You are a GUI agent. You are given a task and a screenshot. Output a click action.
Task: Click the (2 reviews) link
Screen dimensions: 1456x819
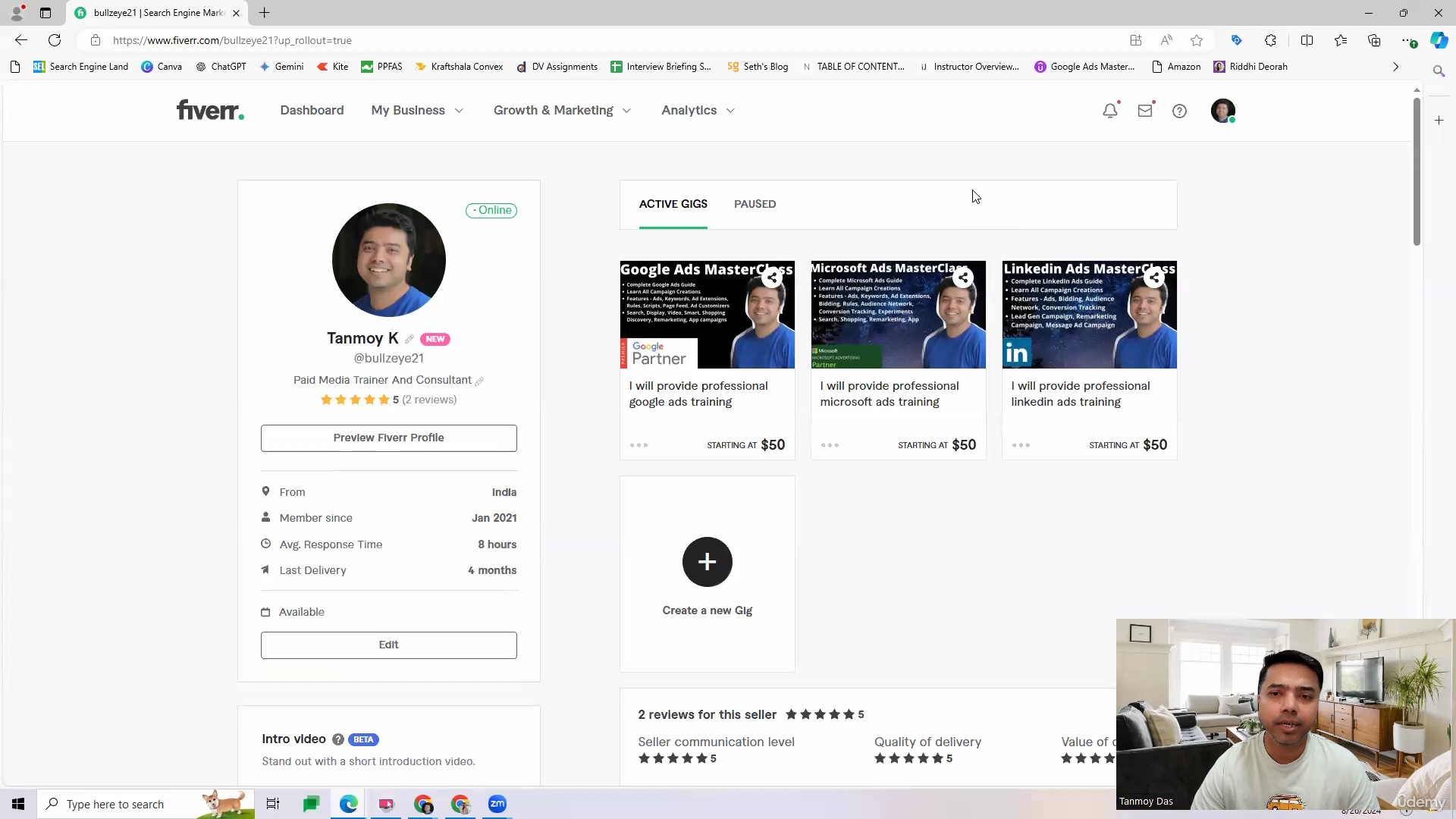tap(429, 400)
